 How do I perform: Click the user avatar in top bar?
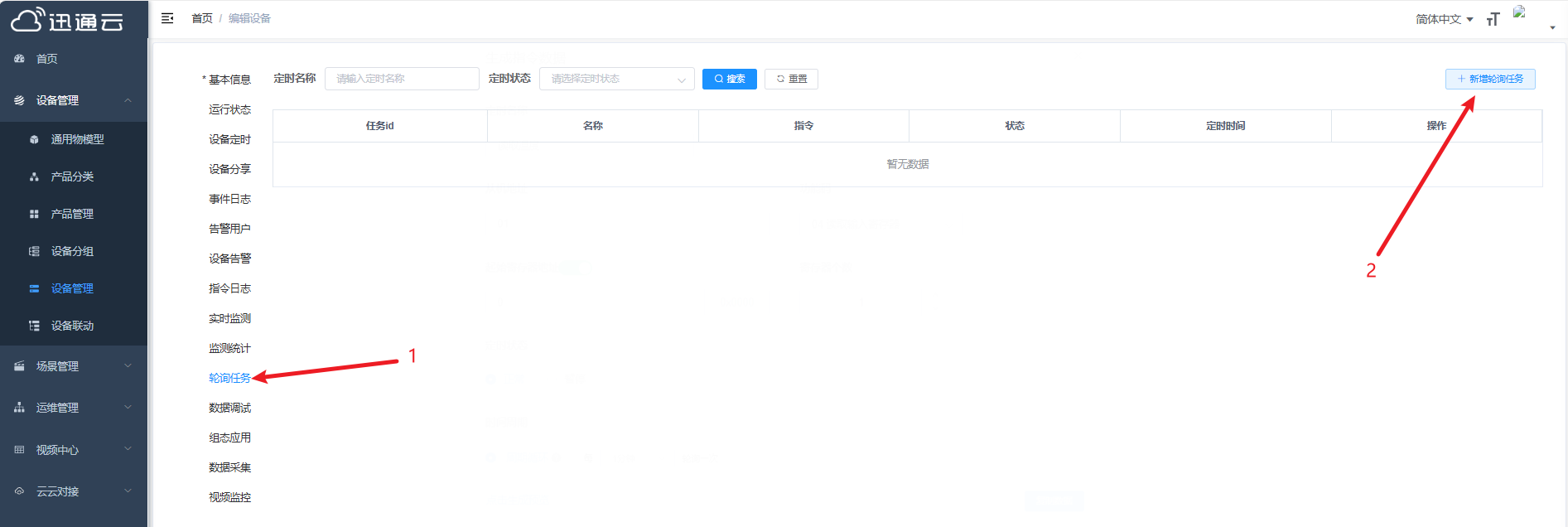(x=1520, y=13)
